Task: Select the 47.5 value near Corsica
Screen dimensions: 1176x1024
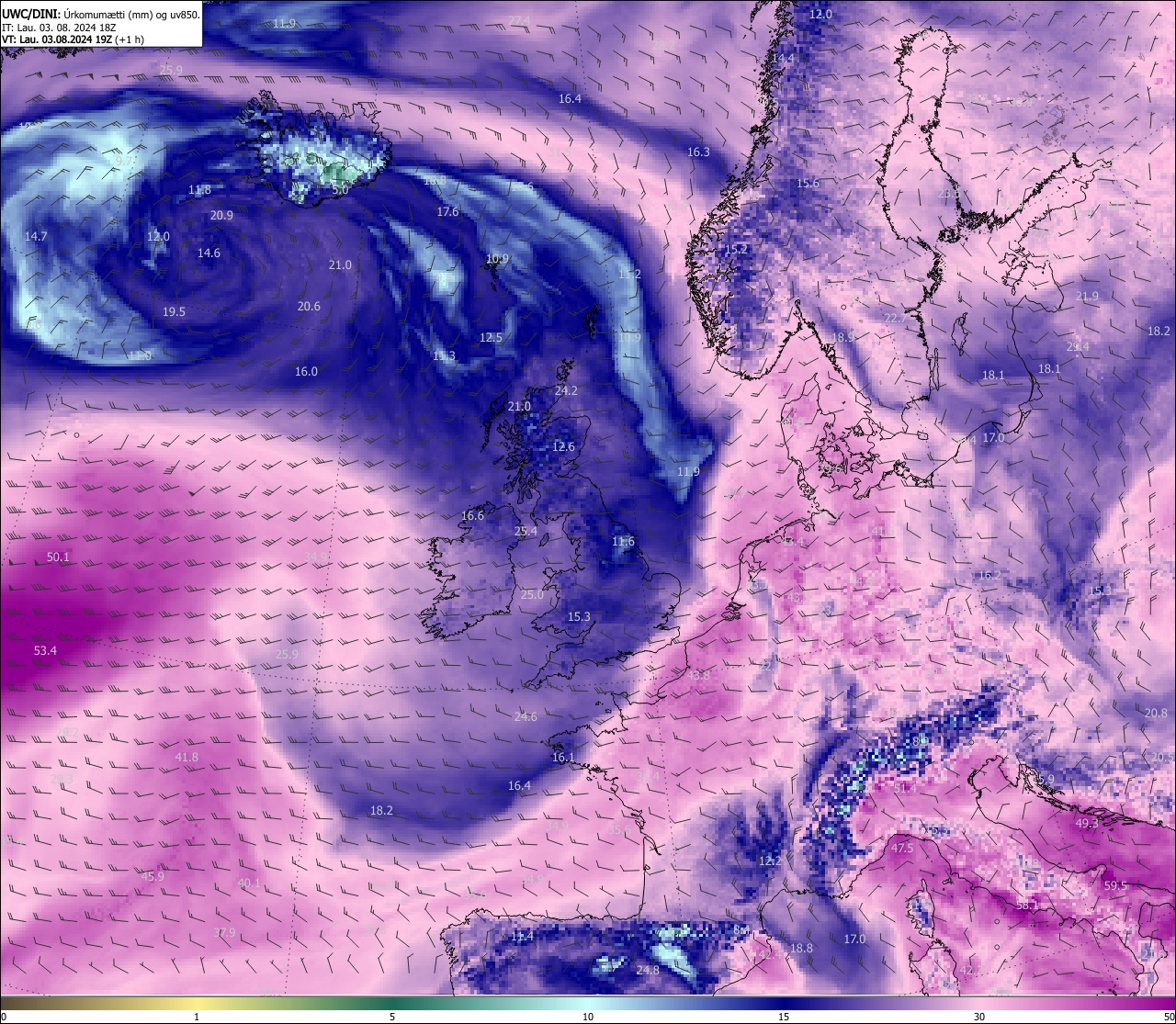Action: (x=902, y=848)
